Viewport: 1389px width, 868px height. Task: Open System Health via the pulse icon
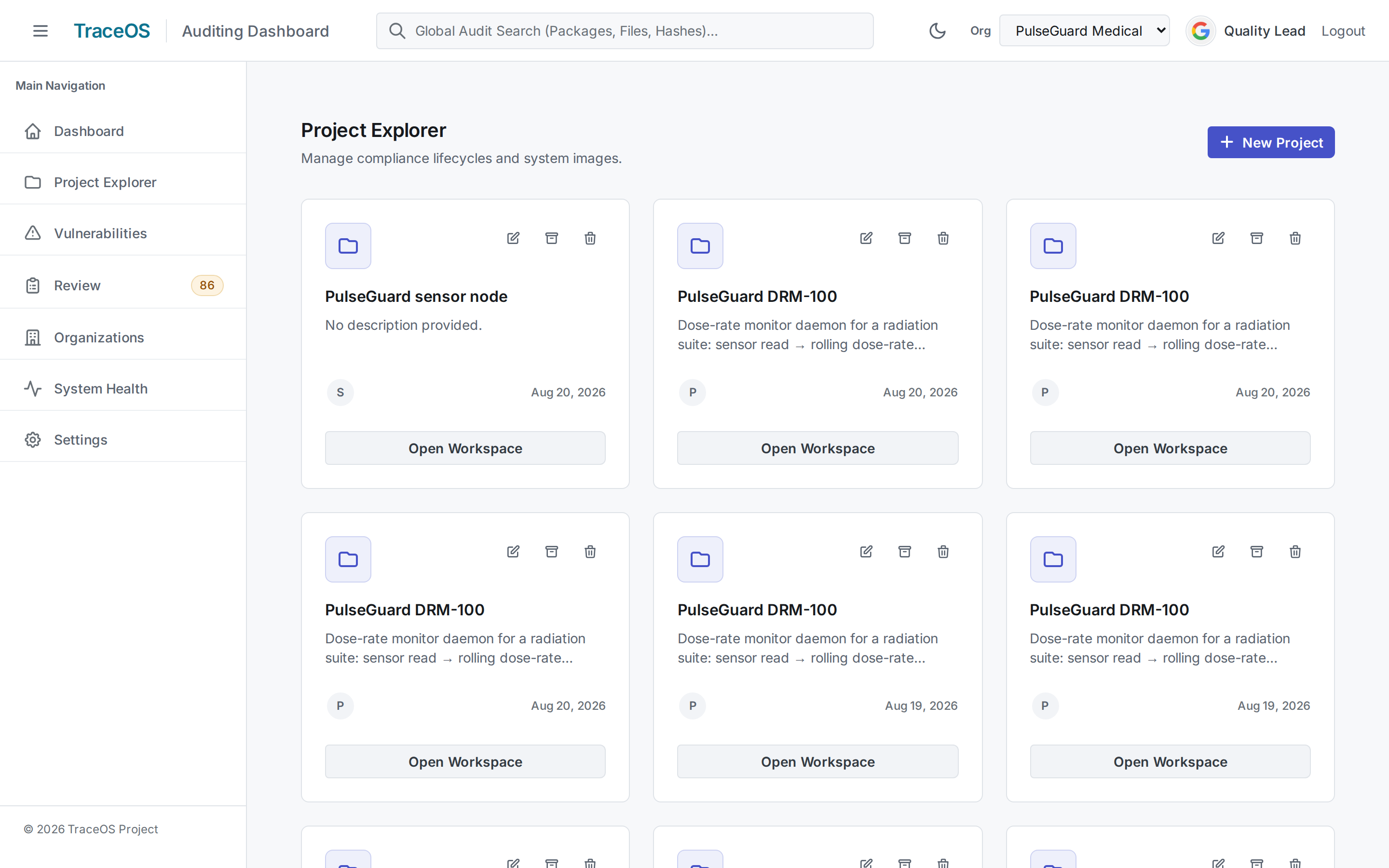pos(33,389)
